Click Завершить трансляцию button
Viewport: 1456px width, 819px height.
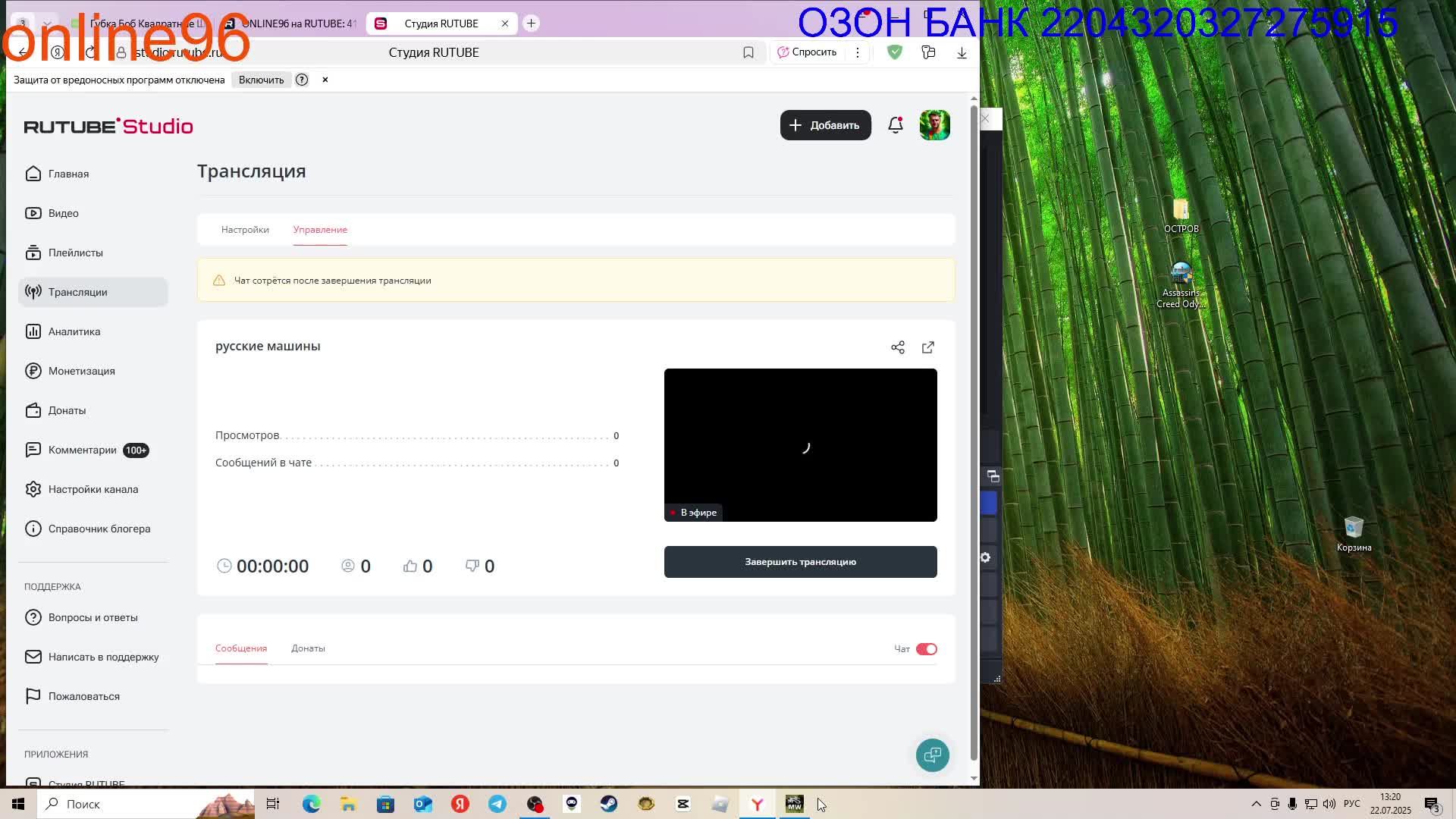(x=800, y=562)
